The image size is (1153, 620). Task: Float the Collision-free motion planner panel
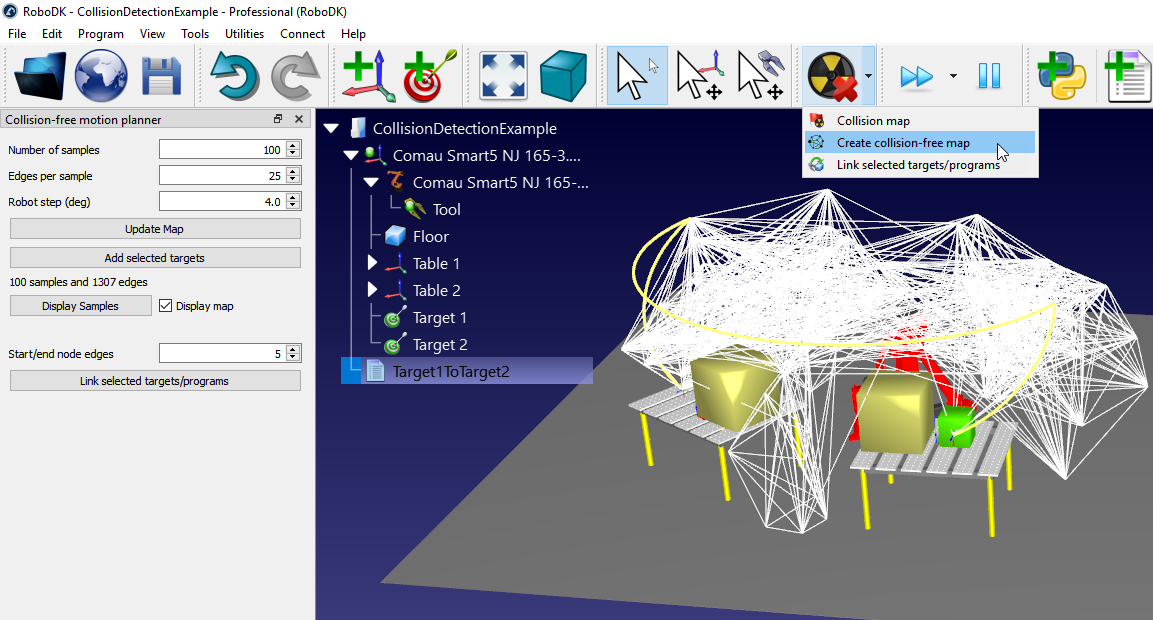click(x=278, y=119)
